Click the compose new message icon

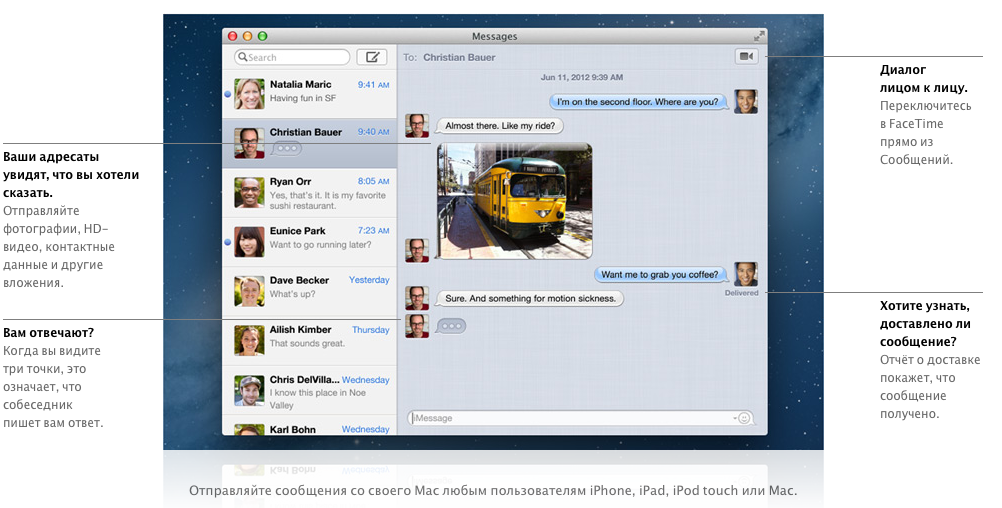371,57
